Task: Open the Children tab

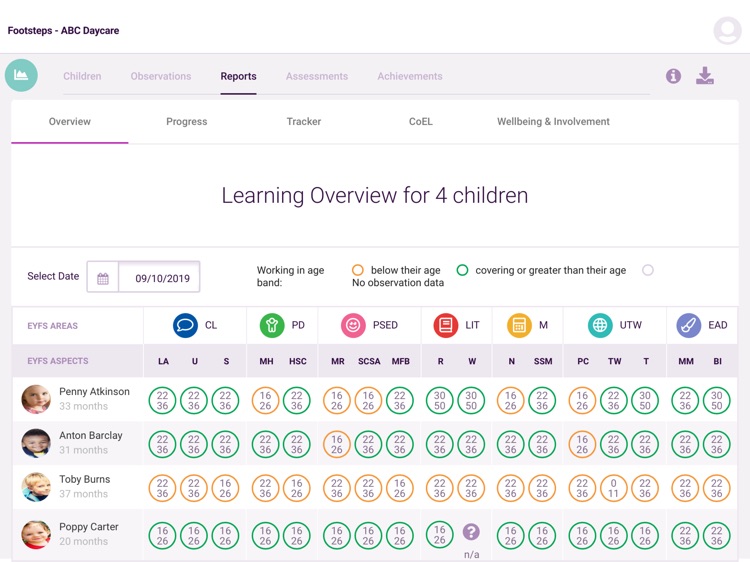Action: pyautogui.click(x=82, y=77)
